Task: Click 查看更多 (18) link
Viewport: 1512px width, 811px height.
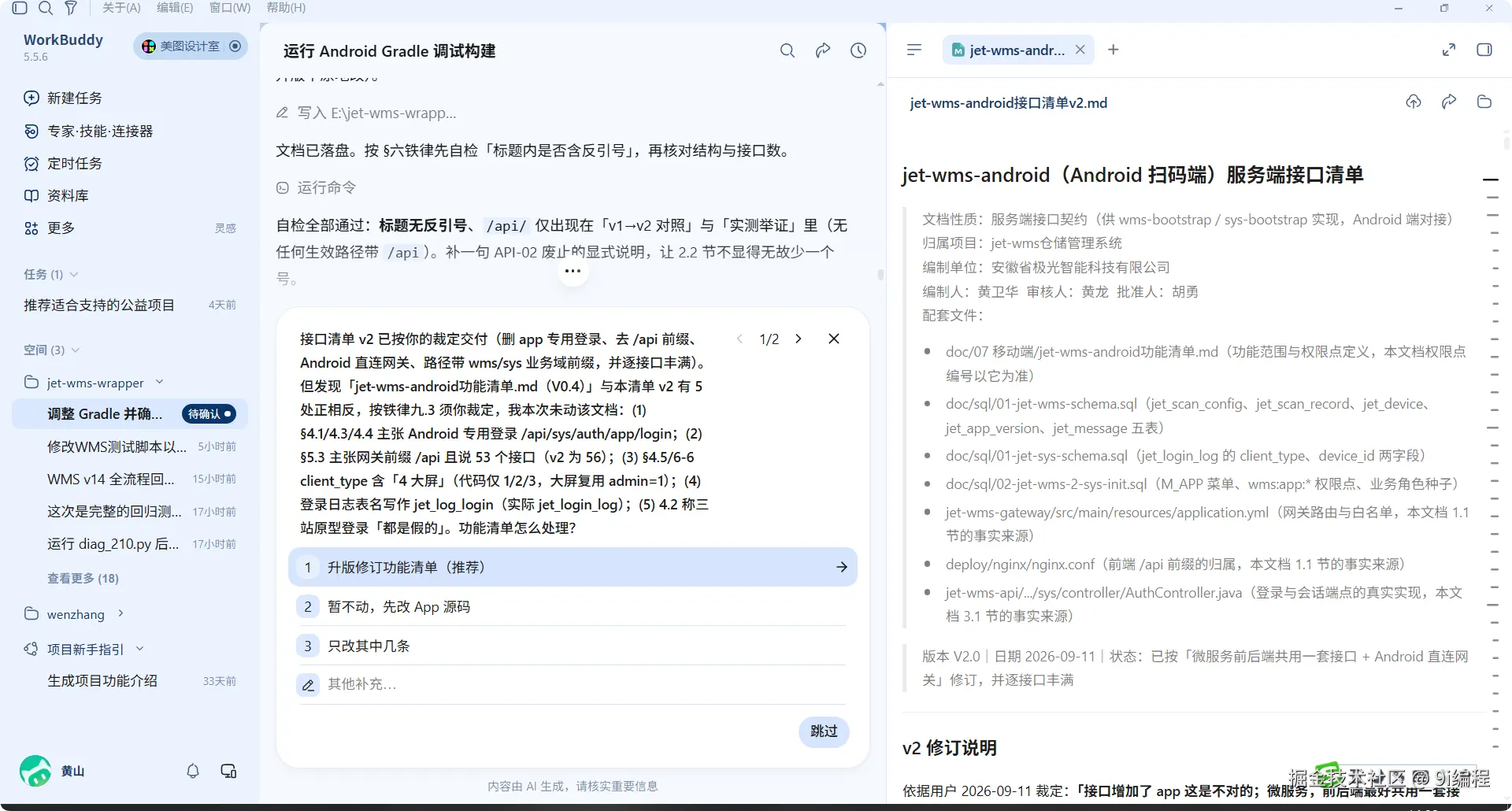Action: (x=83, y=578)
